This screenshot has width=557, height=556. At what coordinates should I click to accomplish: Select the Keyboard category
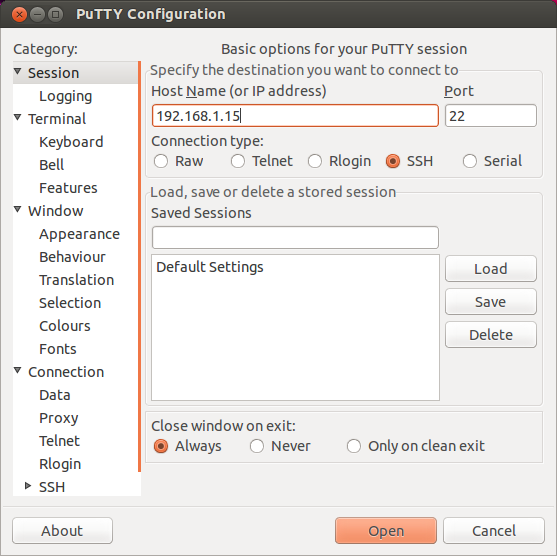pos(71,142)
